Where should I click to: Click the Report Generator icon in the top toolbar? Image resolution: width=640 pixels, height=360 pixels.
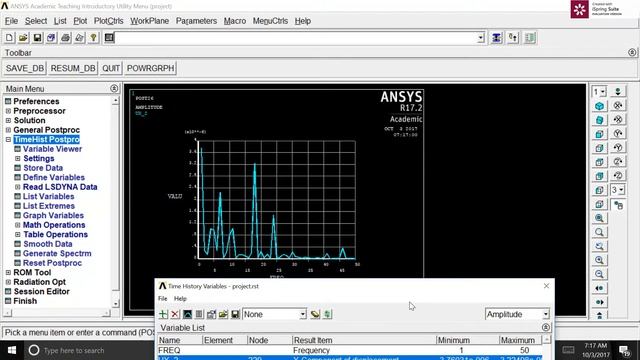coord(79,38)
